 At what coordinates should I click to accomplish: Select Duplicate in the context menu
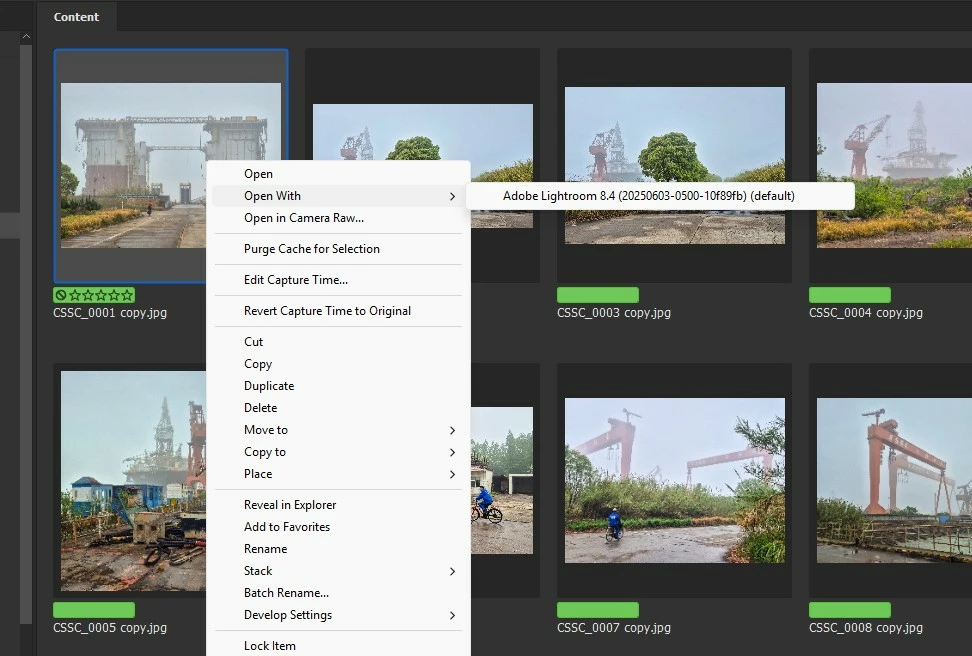[x=338, y=386]
